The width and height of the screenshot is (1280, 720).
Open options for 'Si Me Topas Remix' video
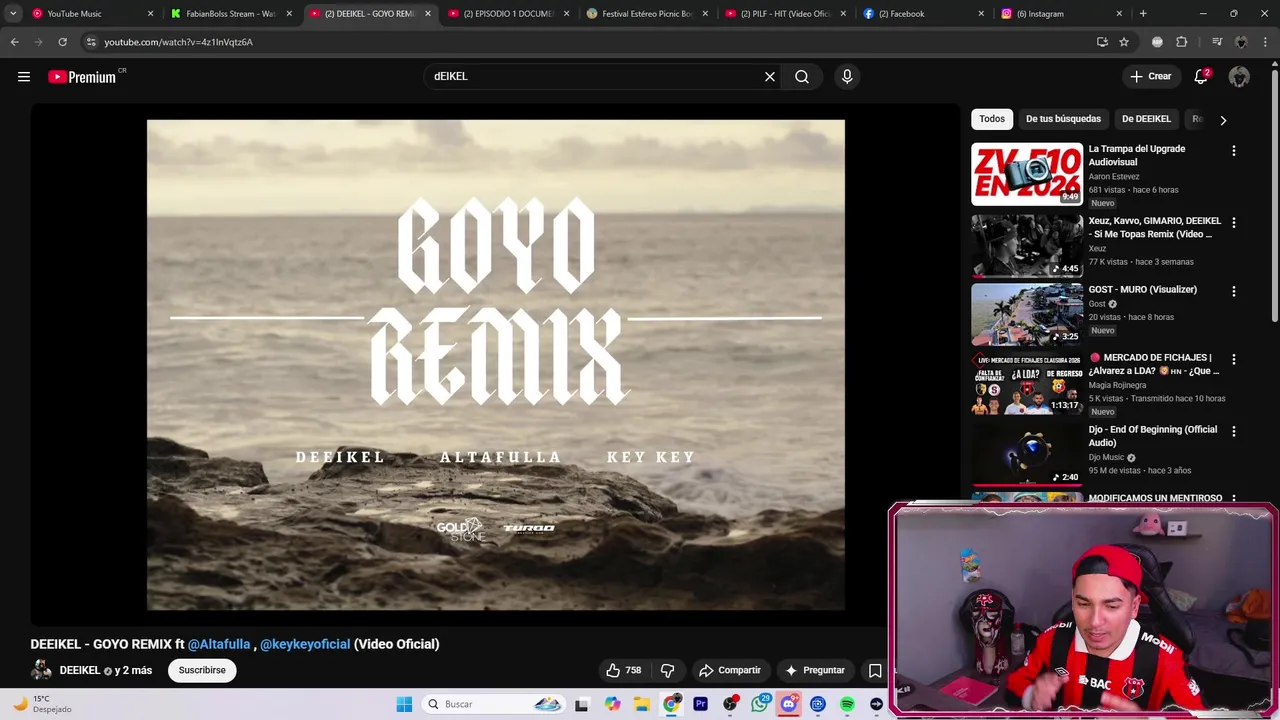[x=1233, y=223]
